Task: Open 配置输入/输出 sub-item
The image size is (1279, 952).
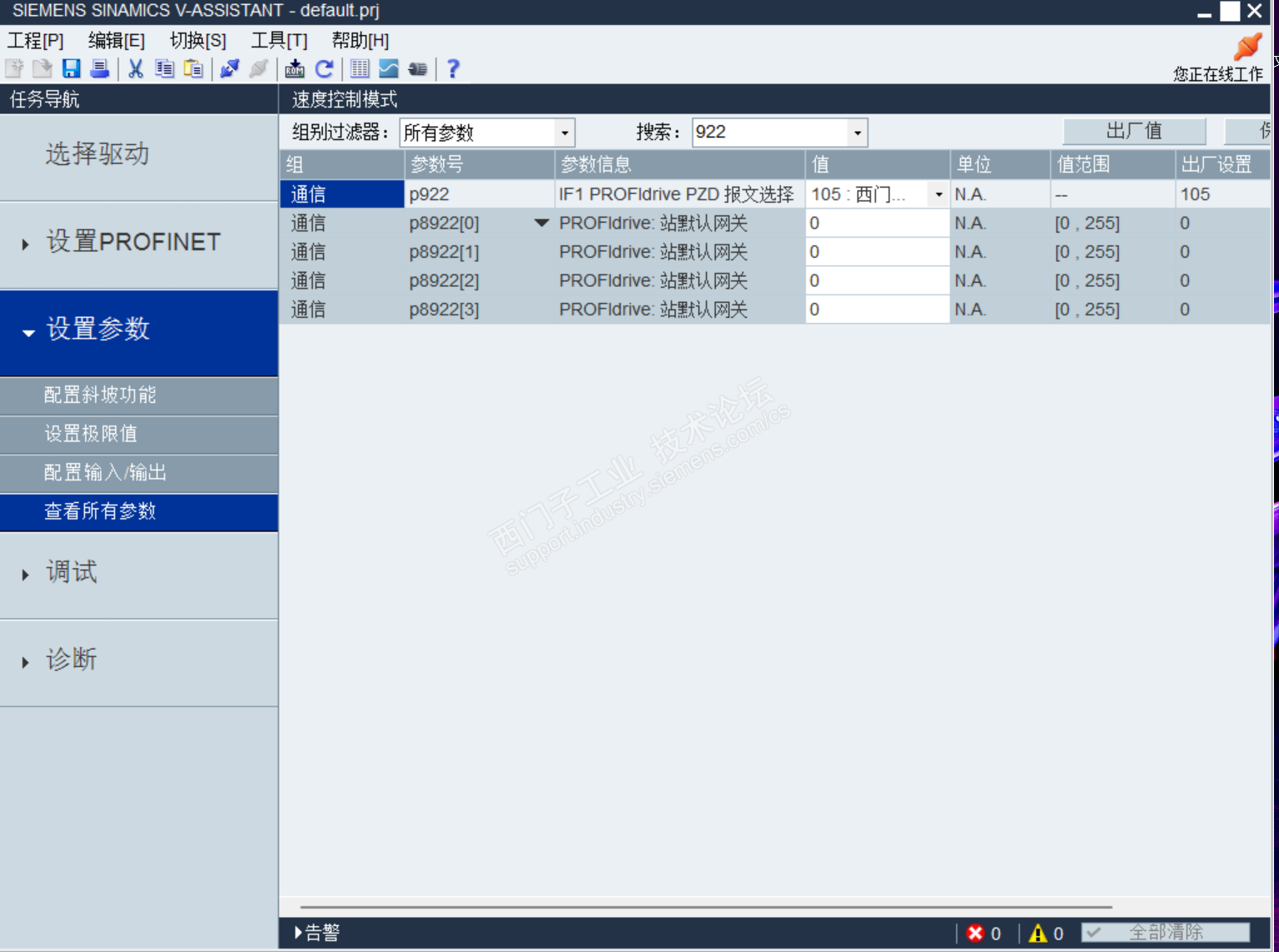Action: coord(139,472)
